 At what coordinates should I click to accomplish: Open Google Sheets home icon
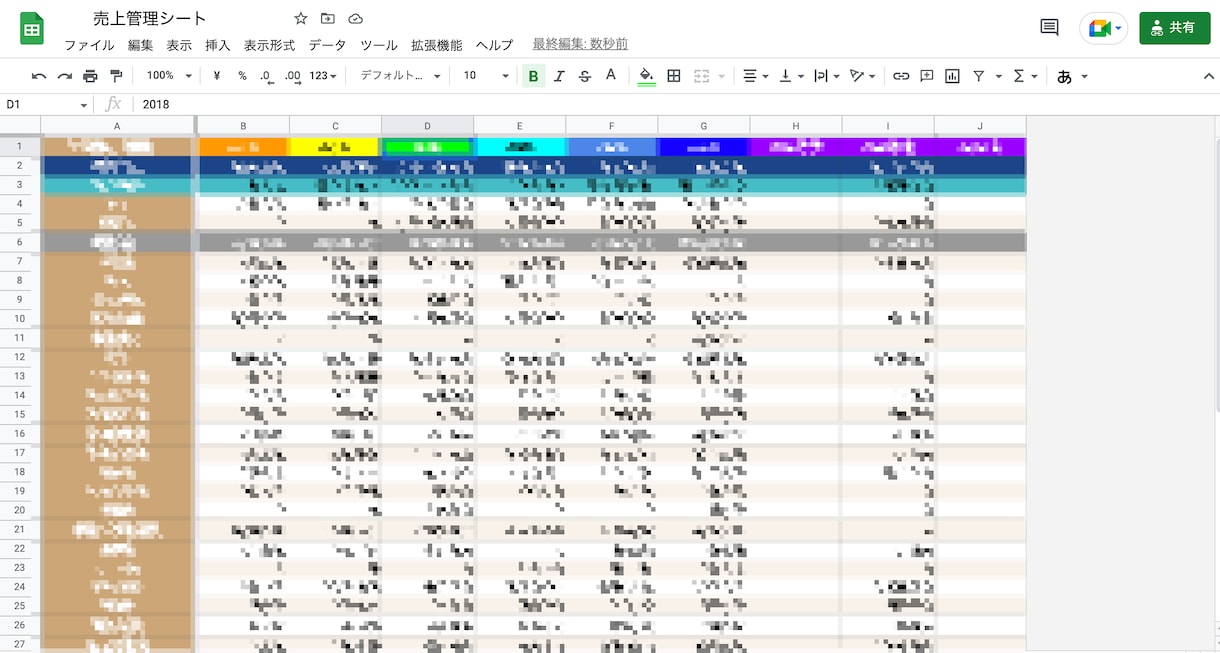tap(32, 28)
